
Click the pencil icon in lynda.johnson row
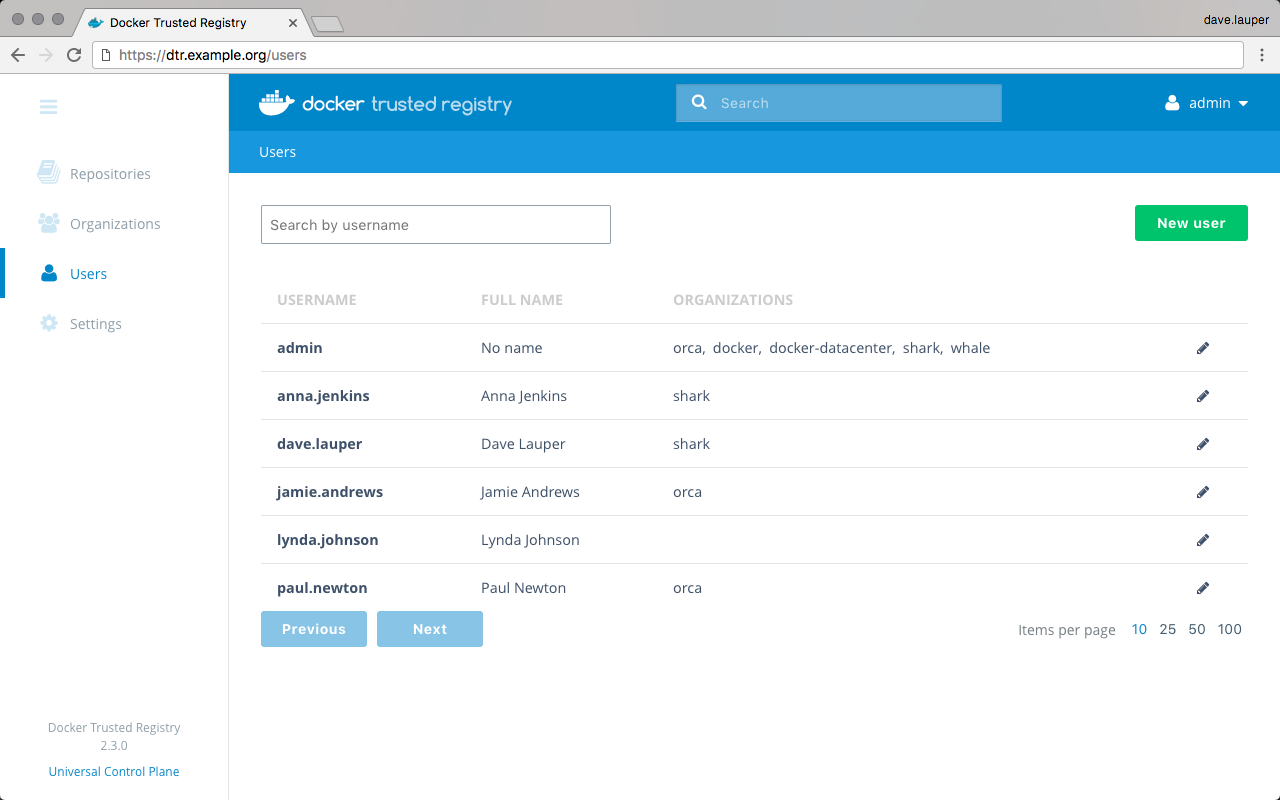click(x=1202, y=540)
